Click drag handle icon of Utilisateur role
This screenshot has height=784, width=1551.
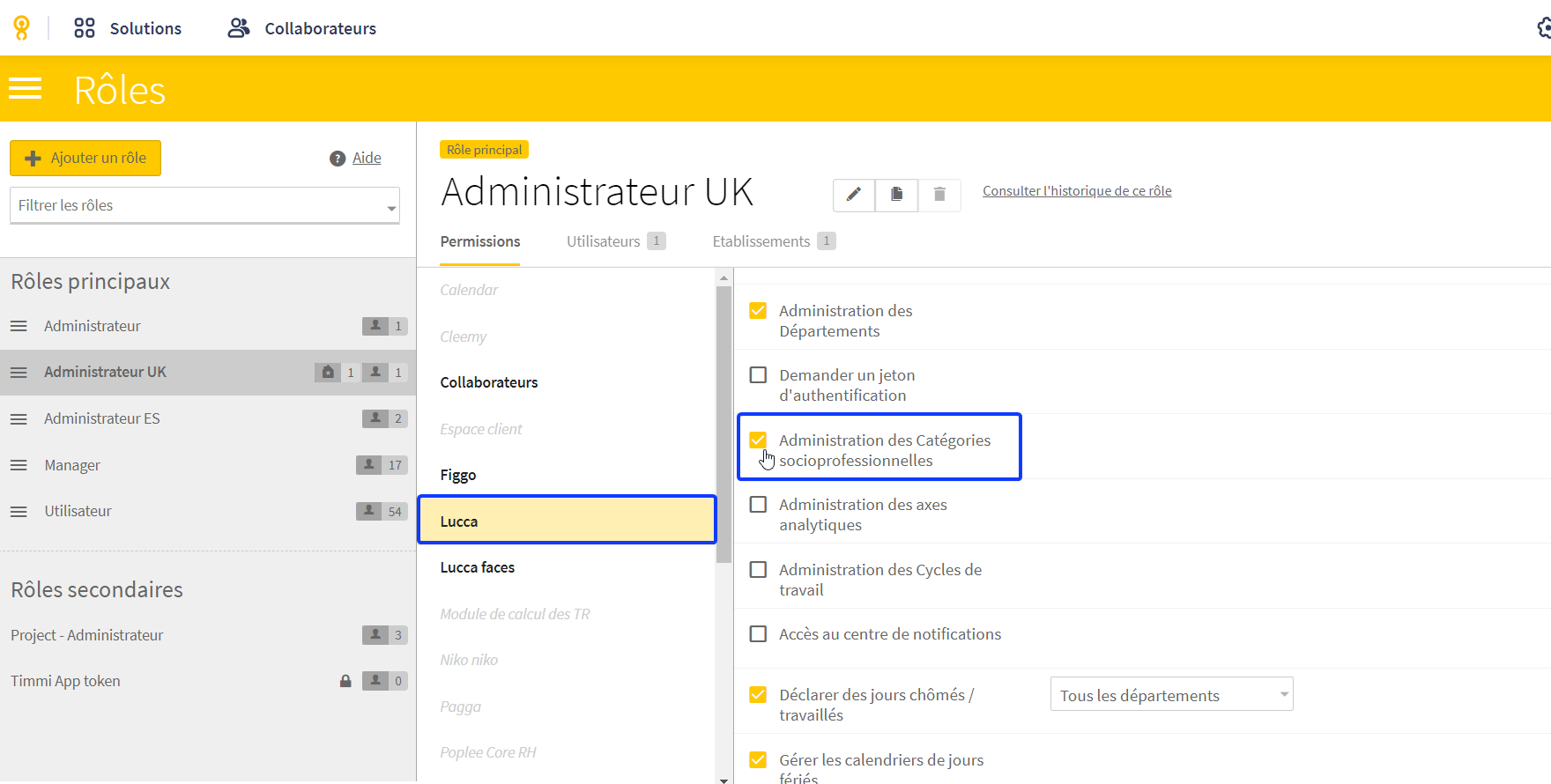(19, 512)
